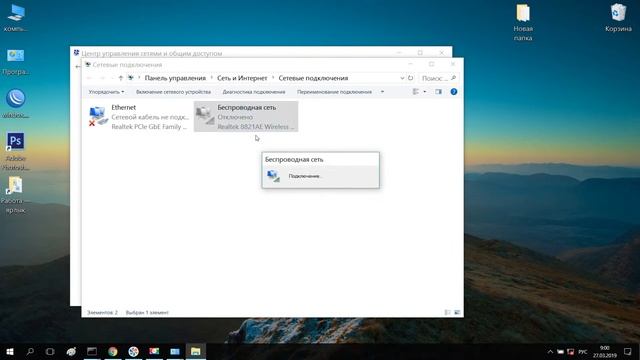Open Chrome from the taskbar
Image resolution: width=640 pixels, height=360 pixels.
point(113,351)
